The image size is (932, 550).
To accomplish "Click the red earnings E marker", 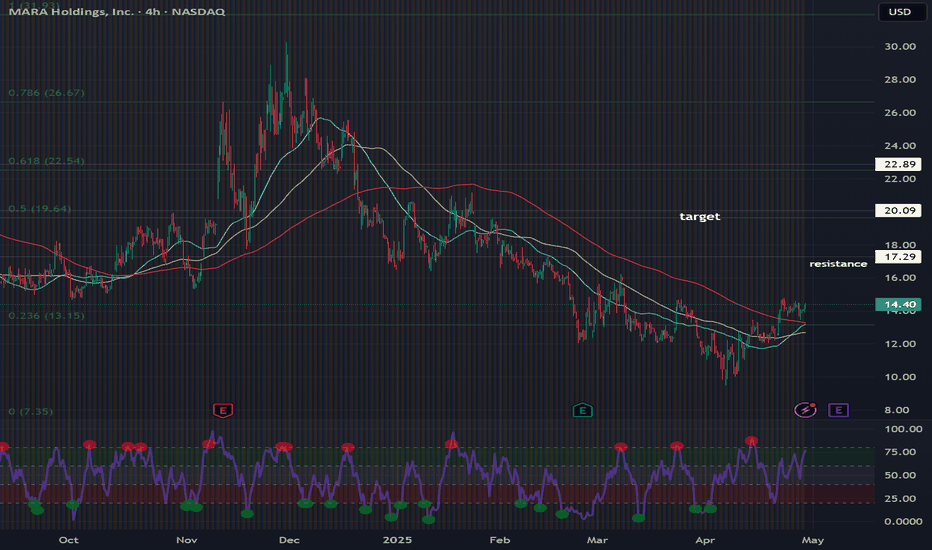I will pos(223,410).
